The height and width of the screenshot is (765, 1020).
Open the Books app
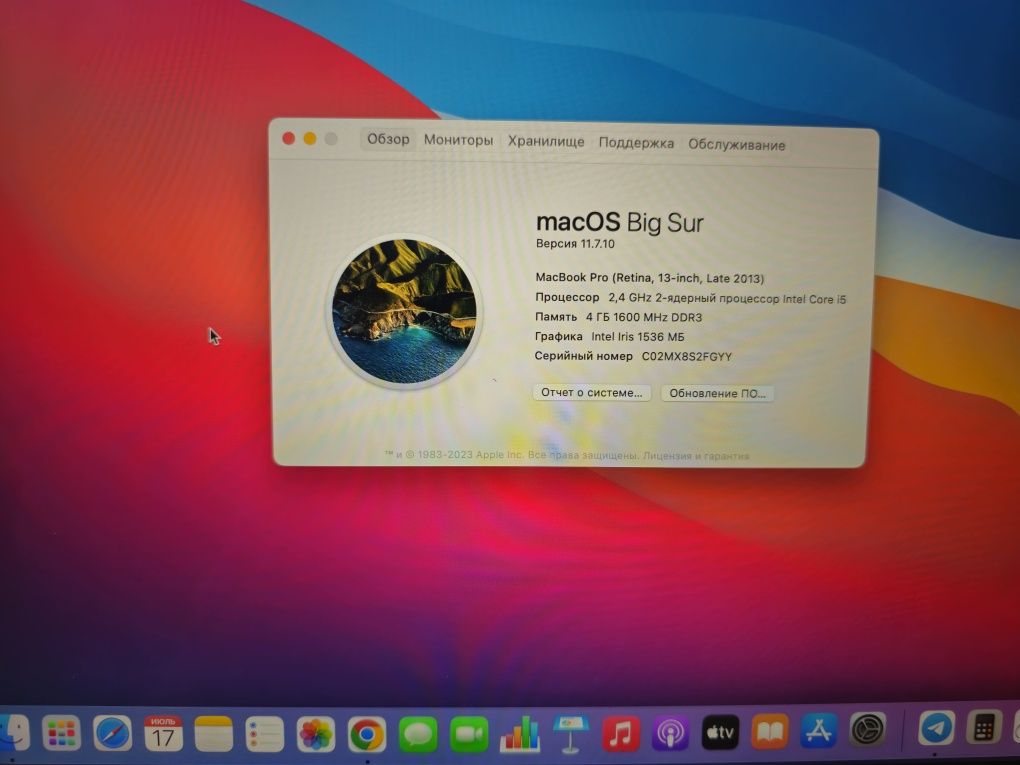[x=770, y=731]
